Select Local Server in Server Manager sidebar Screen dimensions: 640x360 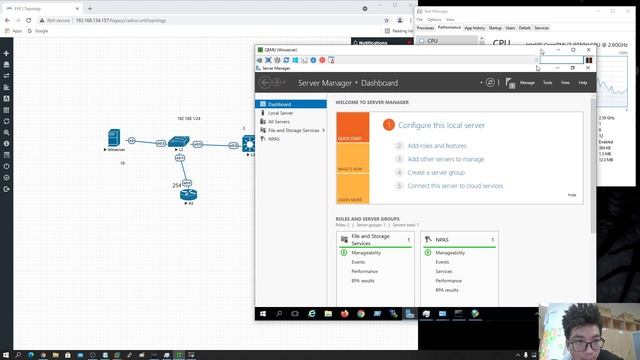[x=291, y=113]
